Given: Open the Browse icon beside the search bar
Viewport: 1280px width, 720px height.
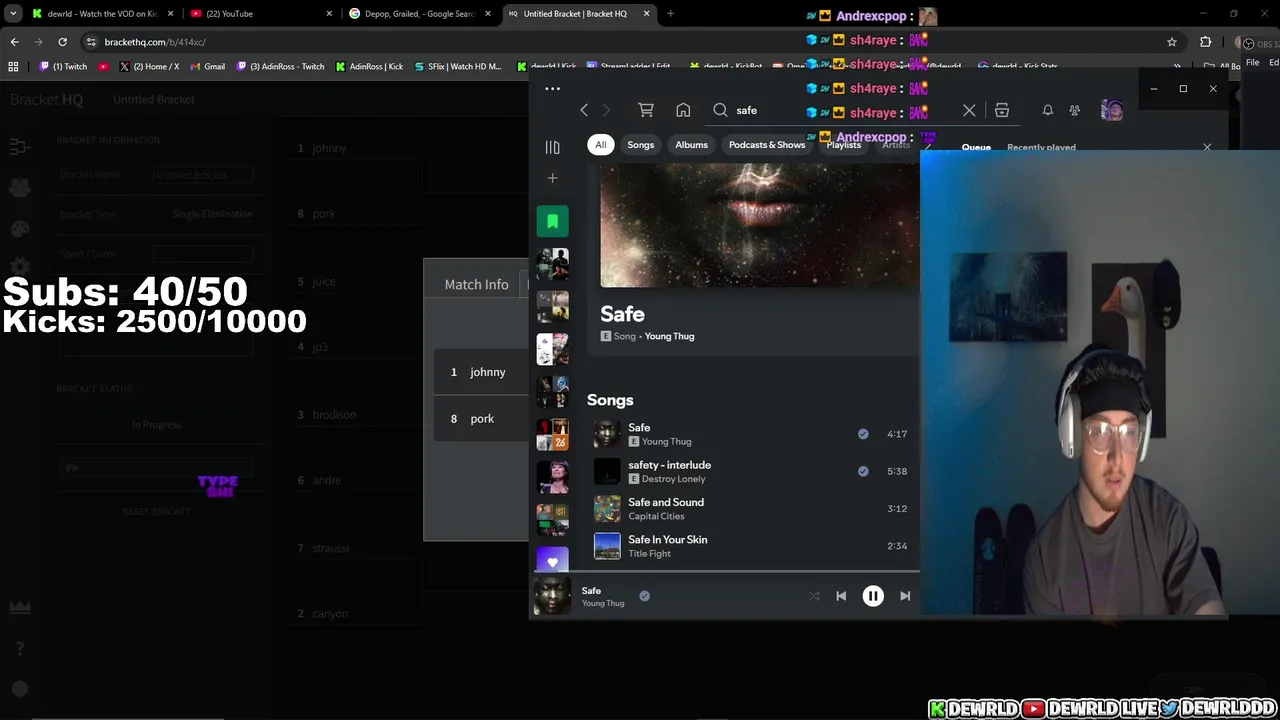Looking at the screenshot, I should (1002, 110).
